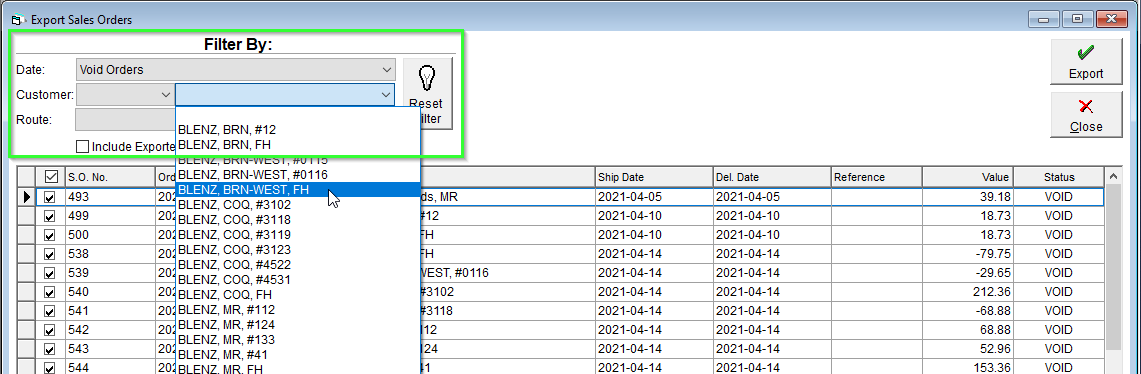The height and width of the screenshot is (374, 1141).
Task: Click Ship Date cell 2021-04-05
Action: click(653, 197)
